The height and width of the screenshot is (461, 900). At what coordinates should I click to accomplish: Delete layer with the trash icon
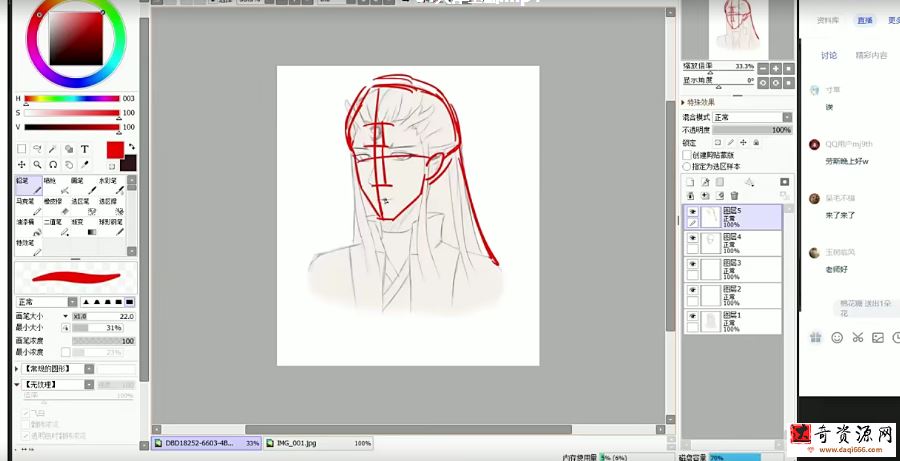pyautogui.click(x=734, y=196)
